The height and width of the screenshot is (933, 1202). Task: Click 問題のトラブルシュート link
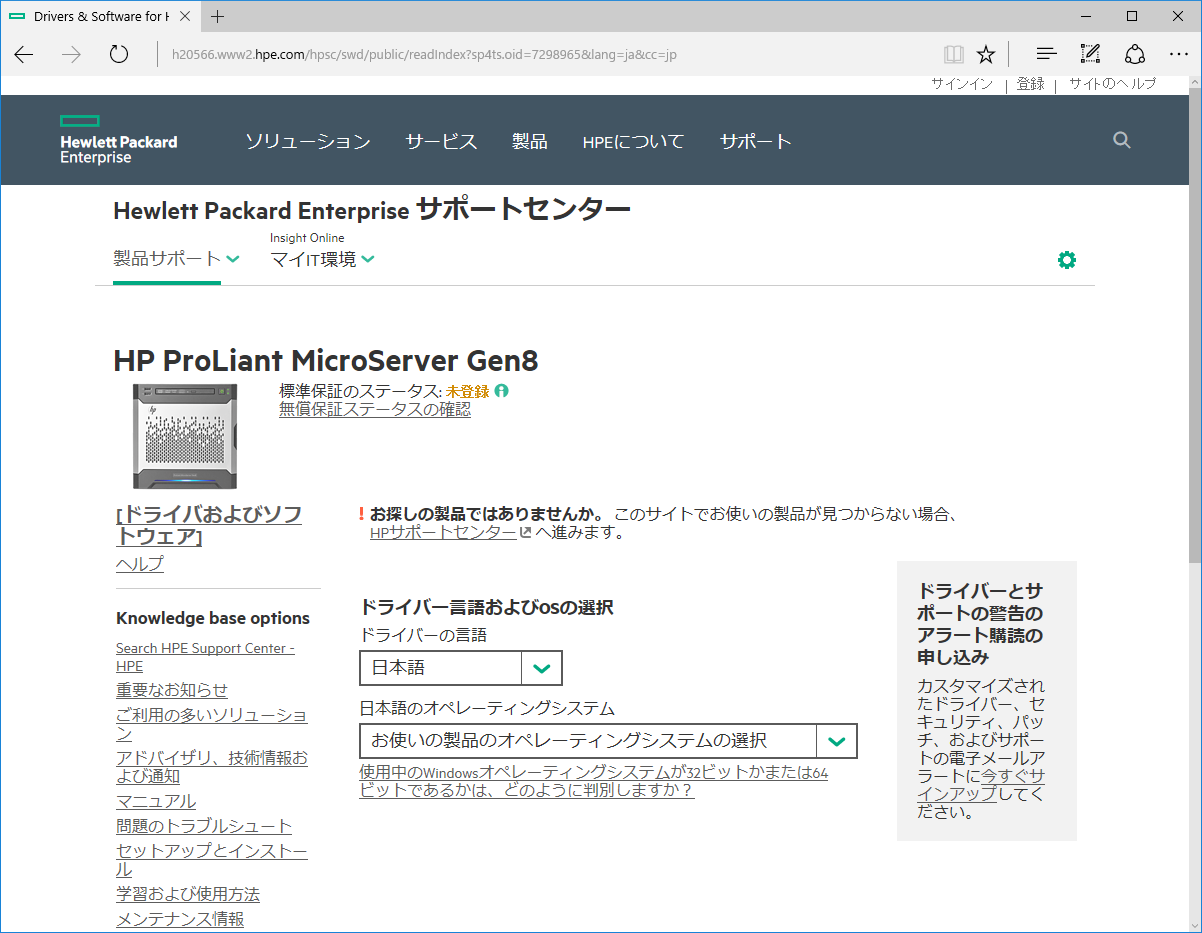coord(204,826)
